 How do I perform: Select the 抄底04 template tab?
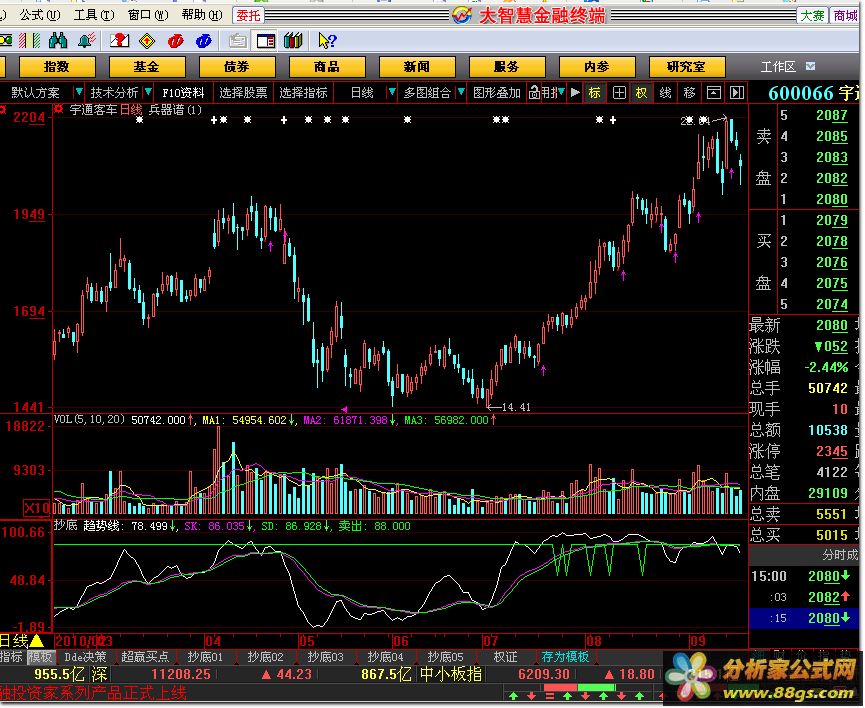click(x=386, y=657)
